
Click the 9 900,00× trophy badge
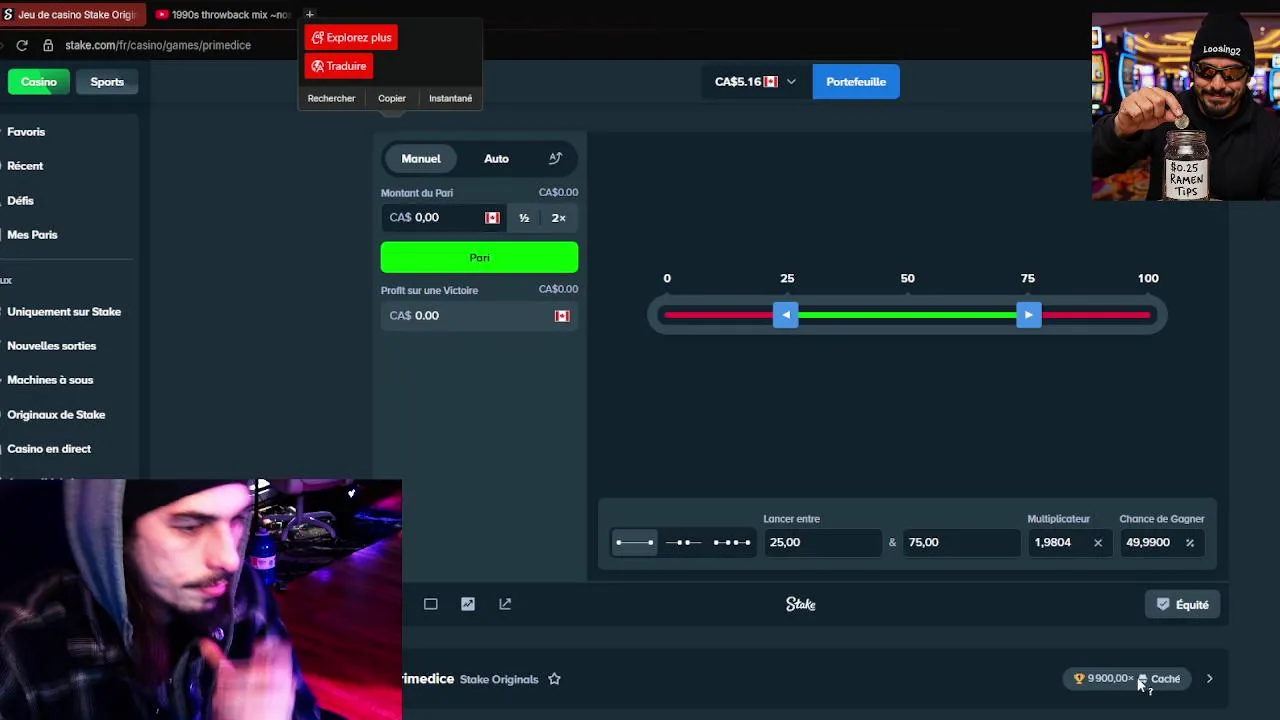tap(1104, 679)
